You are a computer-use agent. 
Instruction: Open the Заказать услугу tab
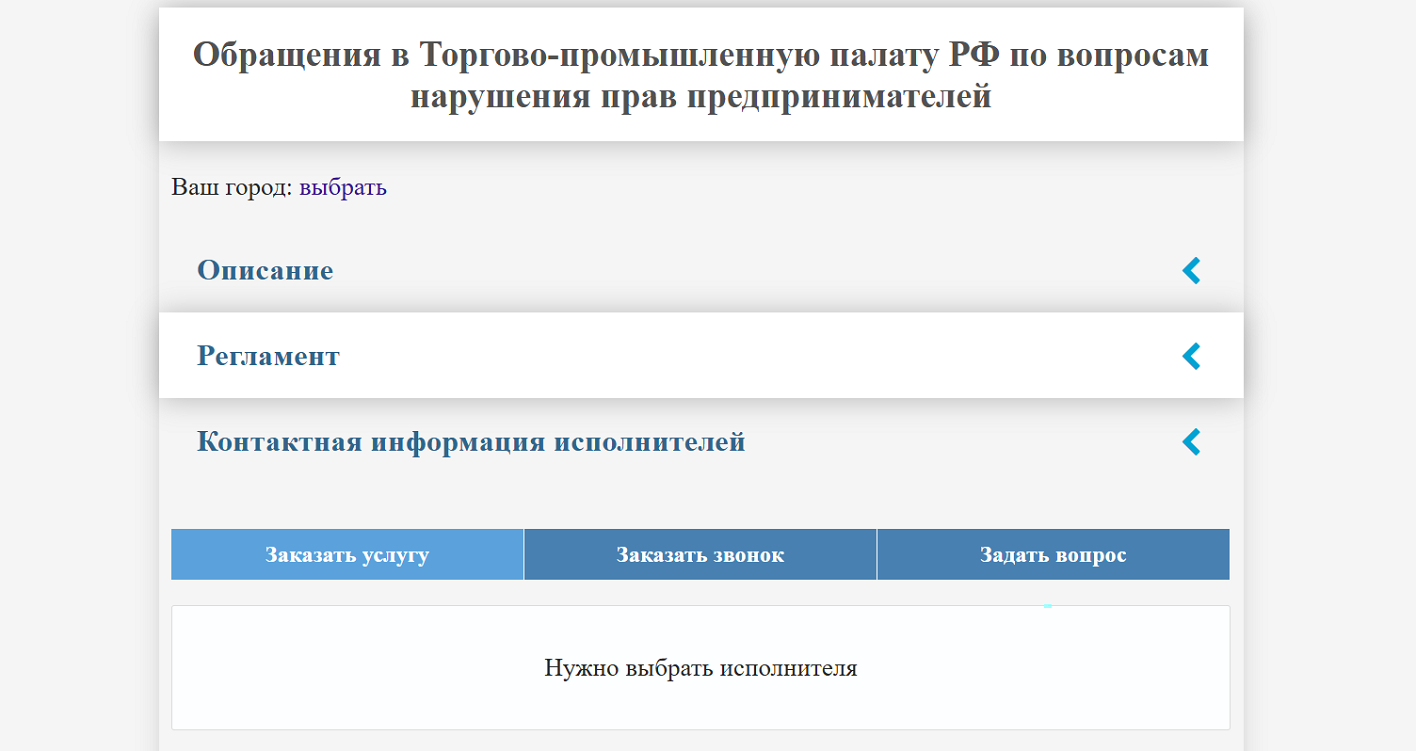coord(347,555)
